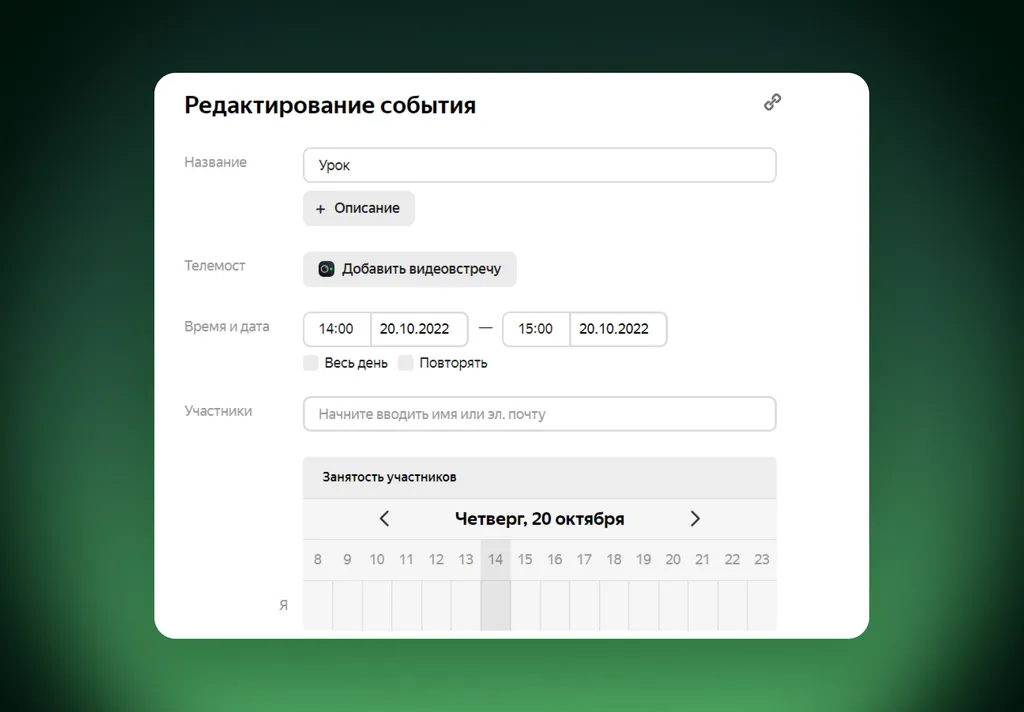Select hour 8 in the availability timeline
The width and height of the screenshot is (1024, 712).
point(317,560)
